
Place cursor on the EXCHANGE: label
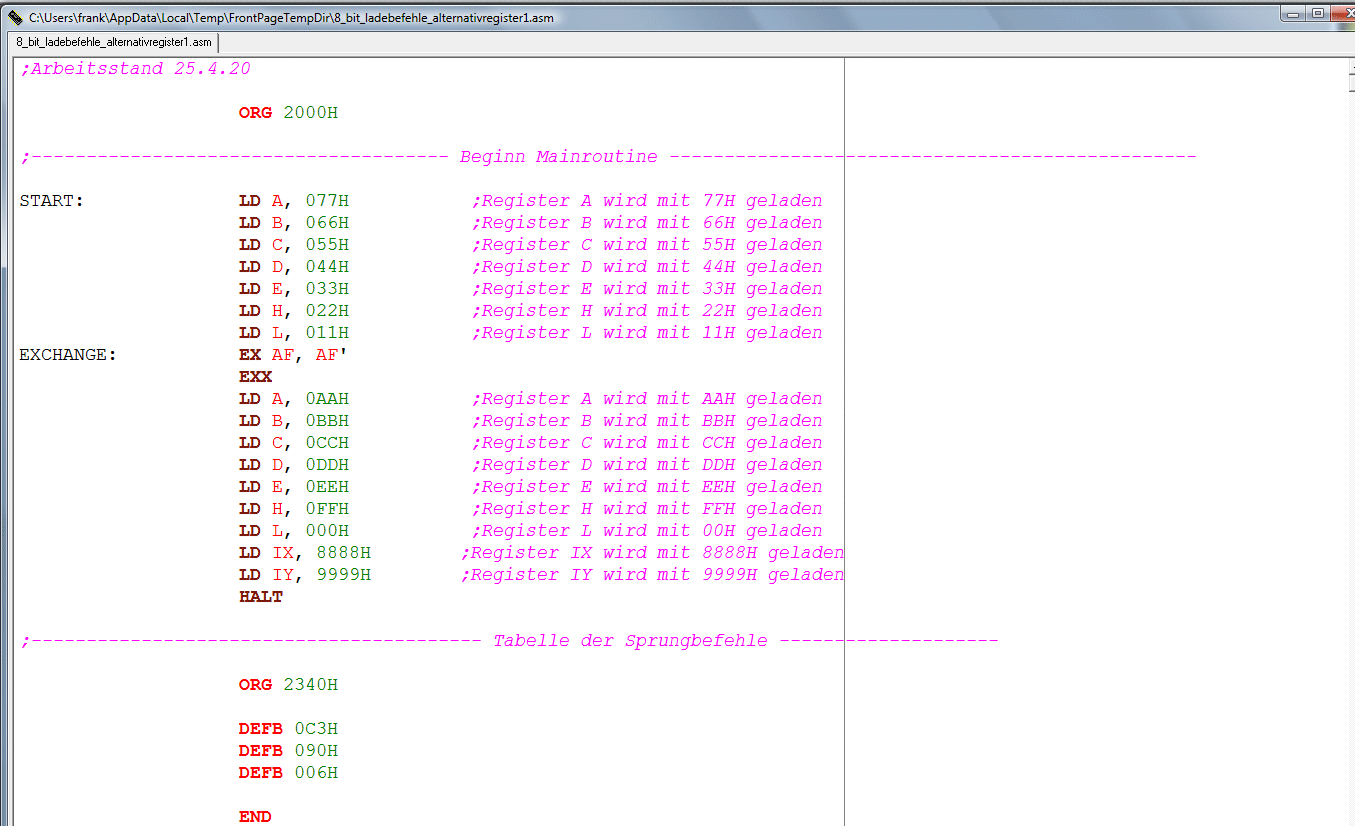(x=68, y=355)
